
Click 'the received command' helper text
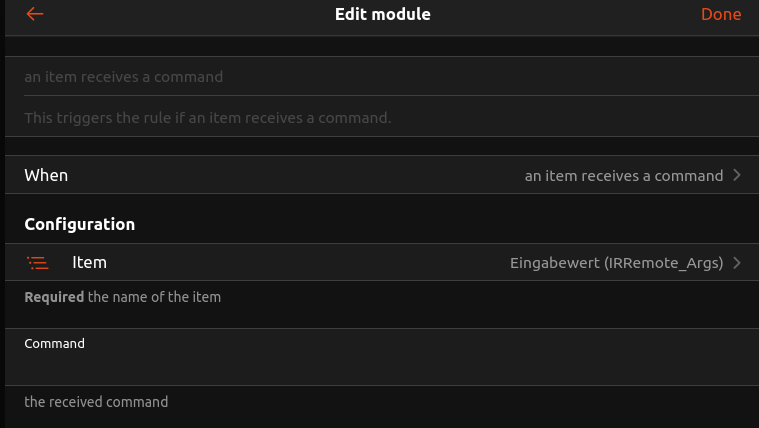click(x=96, y=402)
